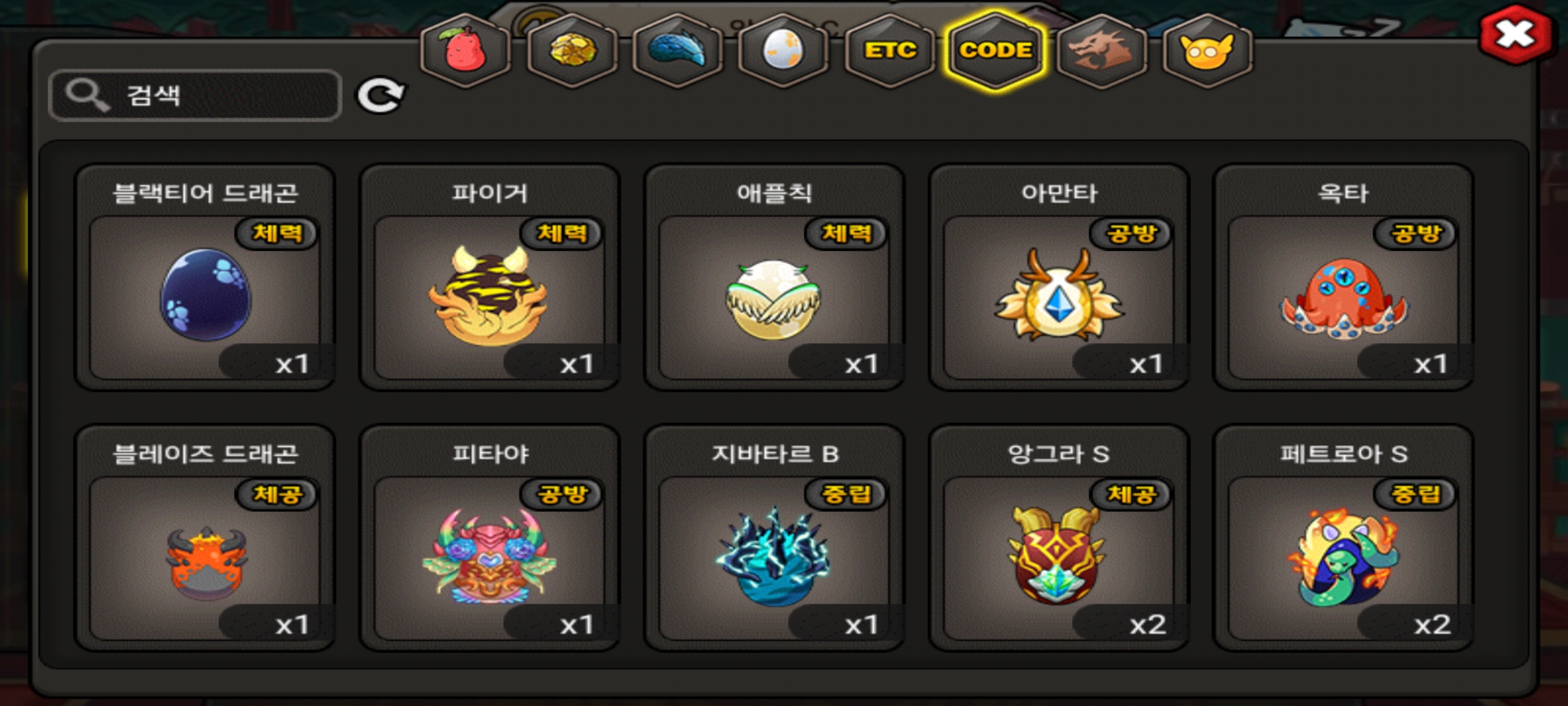Image resolution: width=1568 pixels, height=706 pixels.
Task: Switch to the blue dragon tab
Action: pos(678,50)
